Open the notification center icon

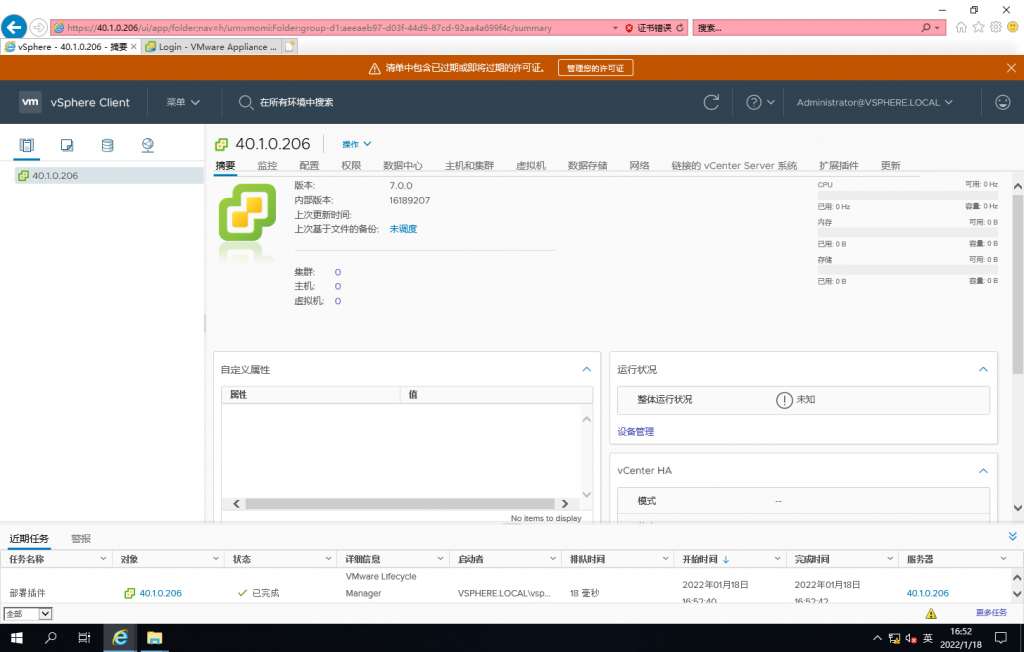[1000, 638]
